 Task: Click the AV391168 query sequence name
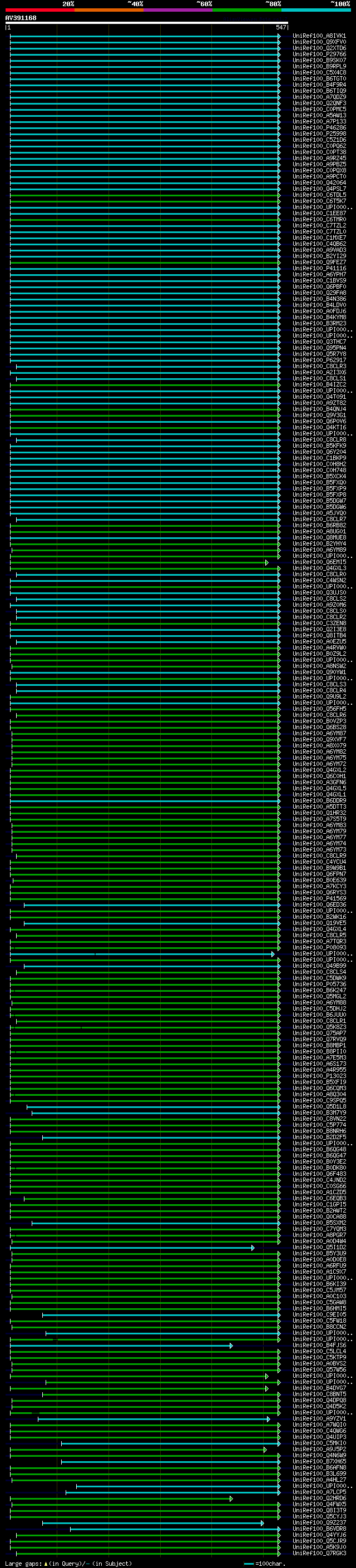pyautogui.click(x=21, y=18)
